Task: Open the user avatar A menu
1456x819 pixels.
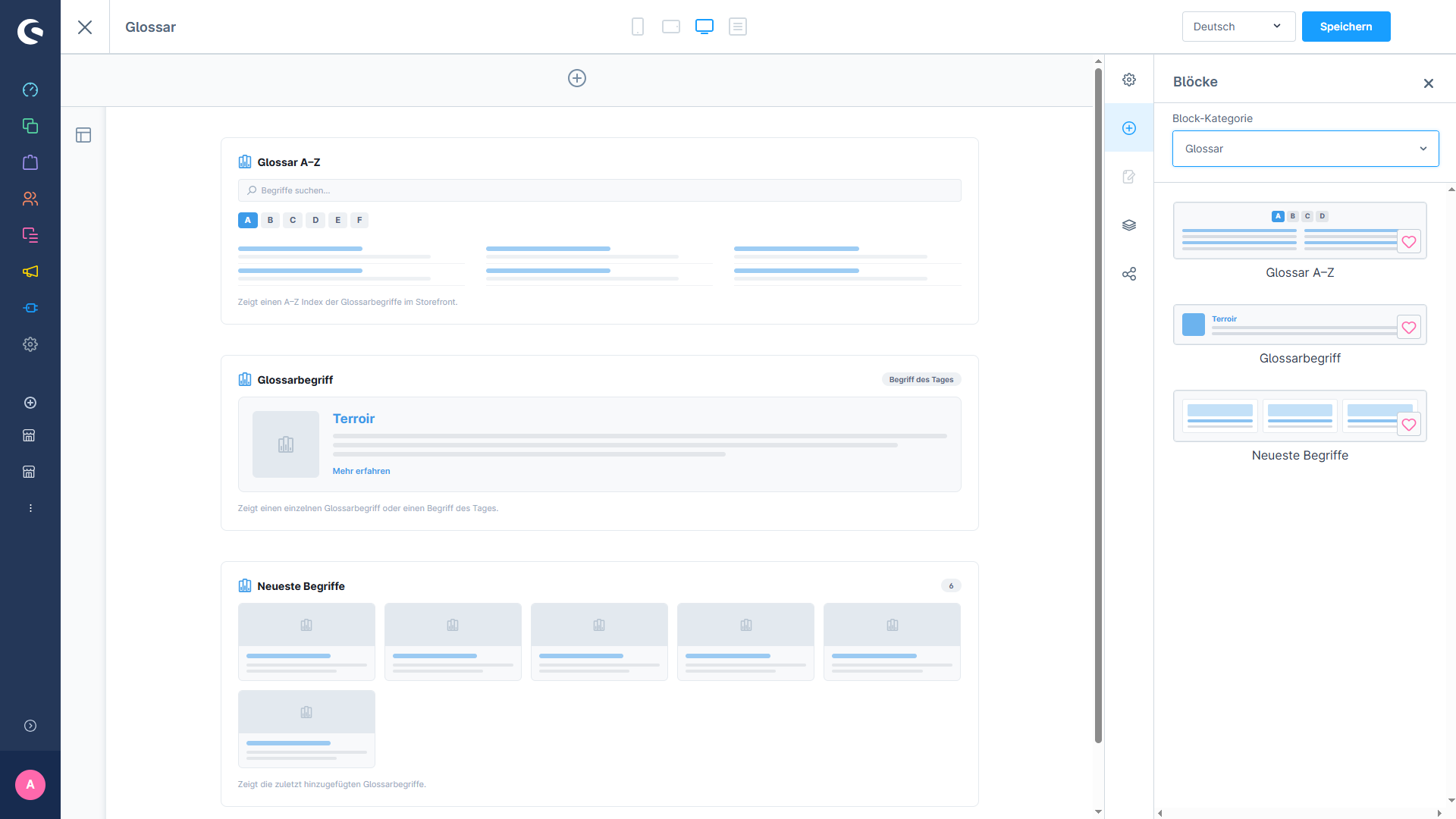Action: coord(30,785)
